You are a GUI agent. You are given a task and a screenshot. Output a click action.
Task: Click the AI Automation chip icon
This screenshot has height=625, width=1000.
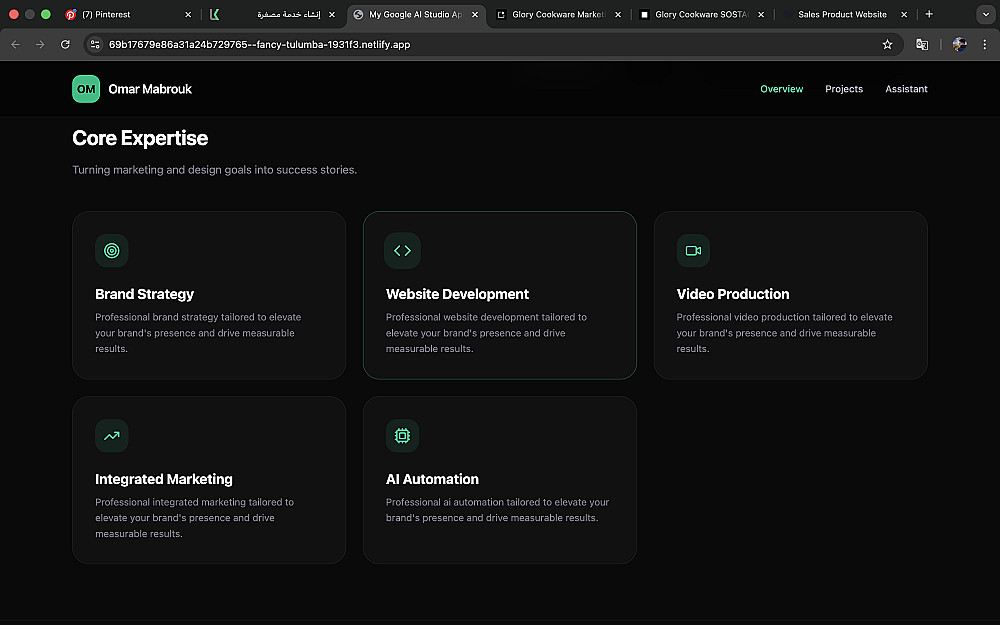(402, 436)
